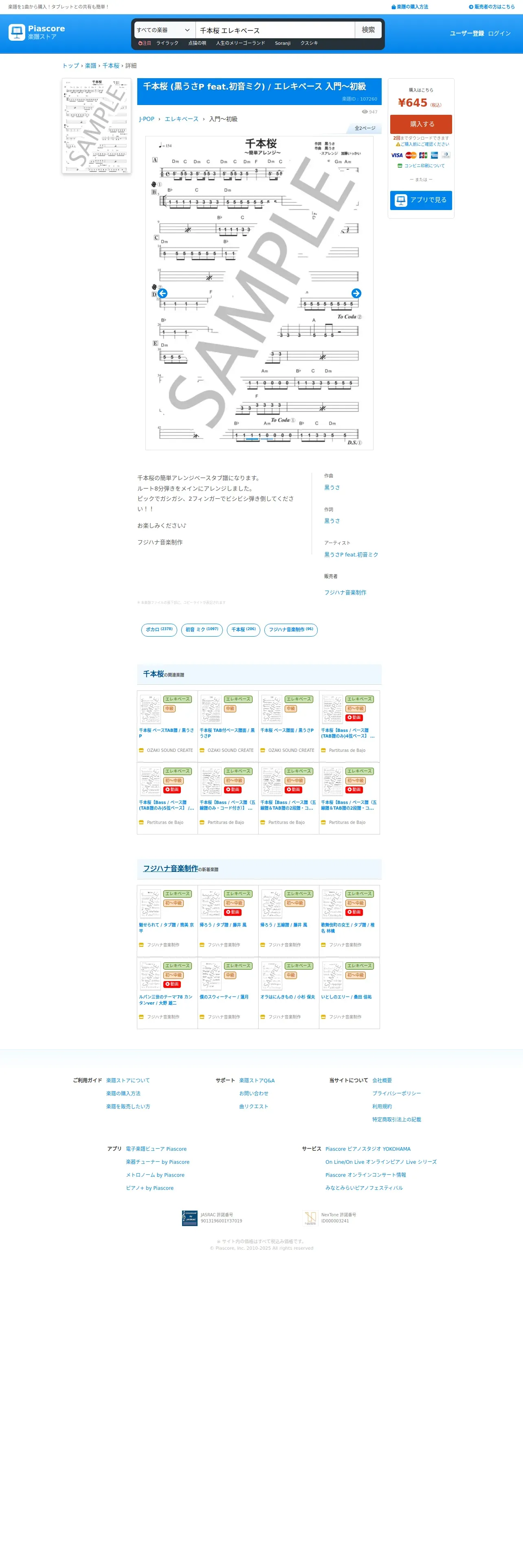
Task: Select the ボカロ (2378) tag
Action: (x=159, y=630)
